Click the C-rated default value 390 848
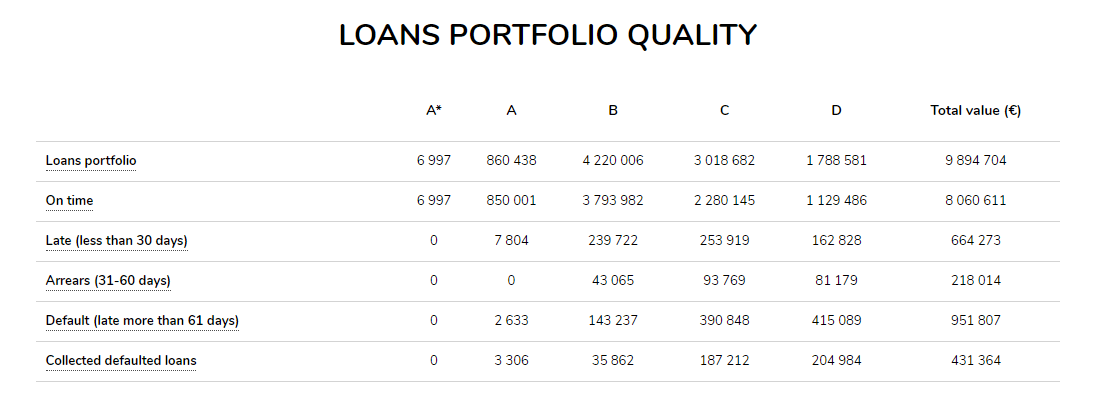This screenshot has height=401, width=1112. (x=724, y=321)
